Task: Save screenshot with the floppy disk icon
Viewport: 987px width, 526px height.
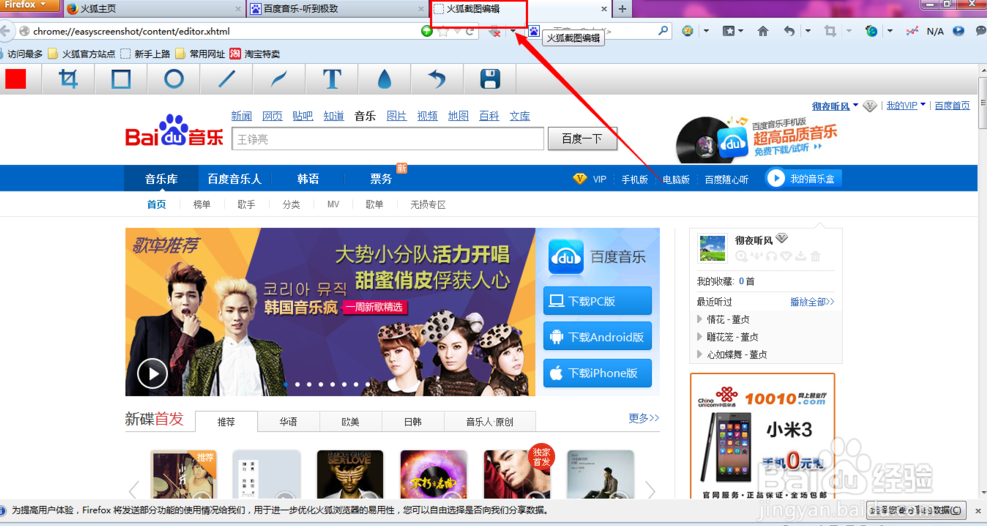Action: [490, 79]
